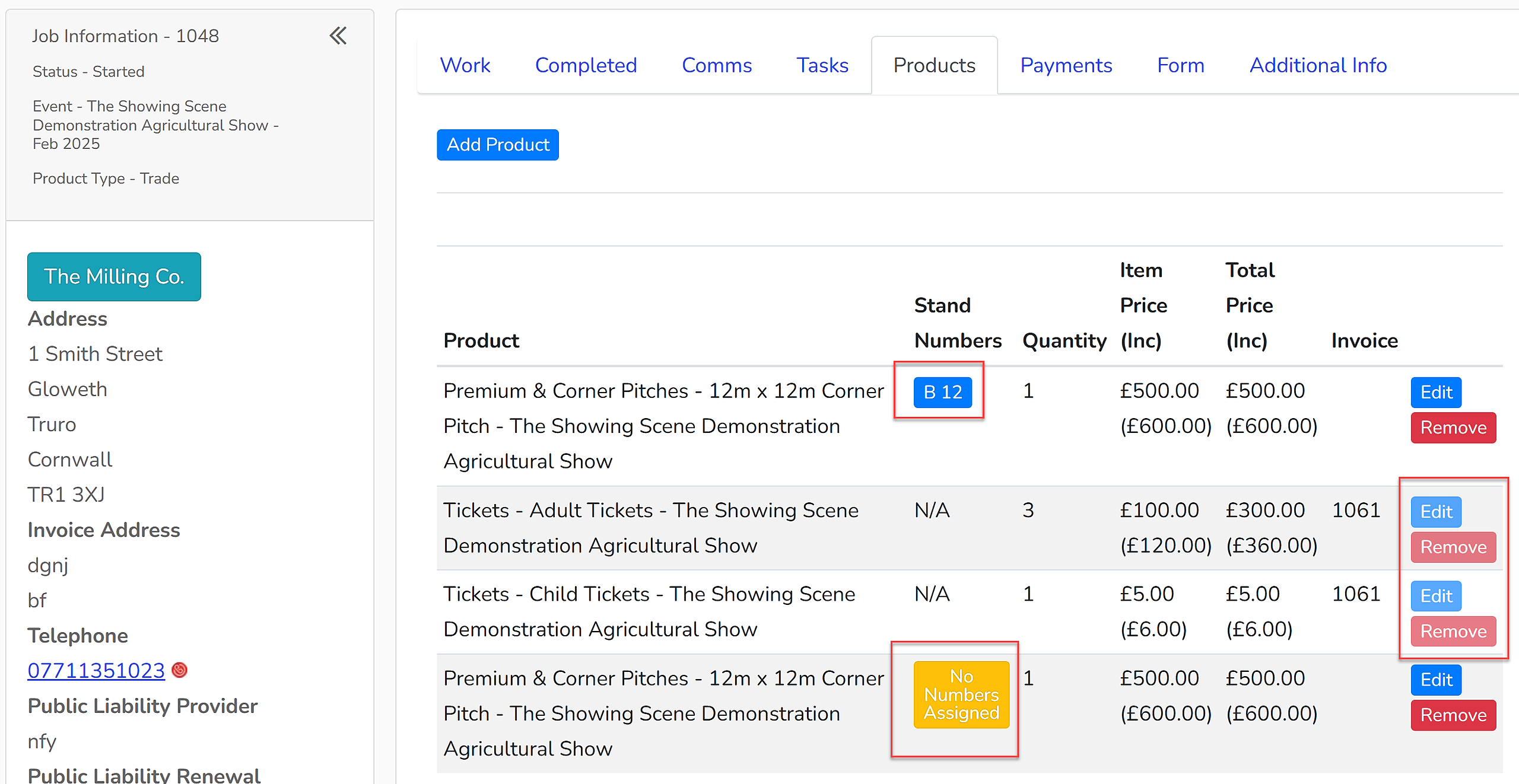Edit the Child Tickets product row
This screenshot has height=784, width=1519.
(x=1436, y=596)
